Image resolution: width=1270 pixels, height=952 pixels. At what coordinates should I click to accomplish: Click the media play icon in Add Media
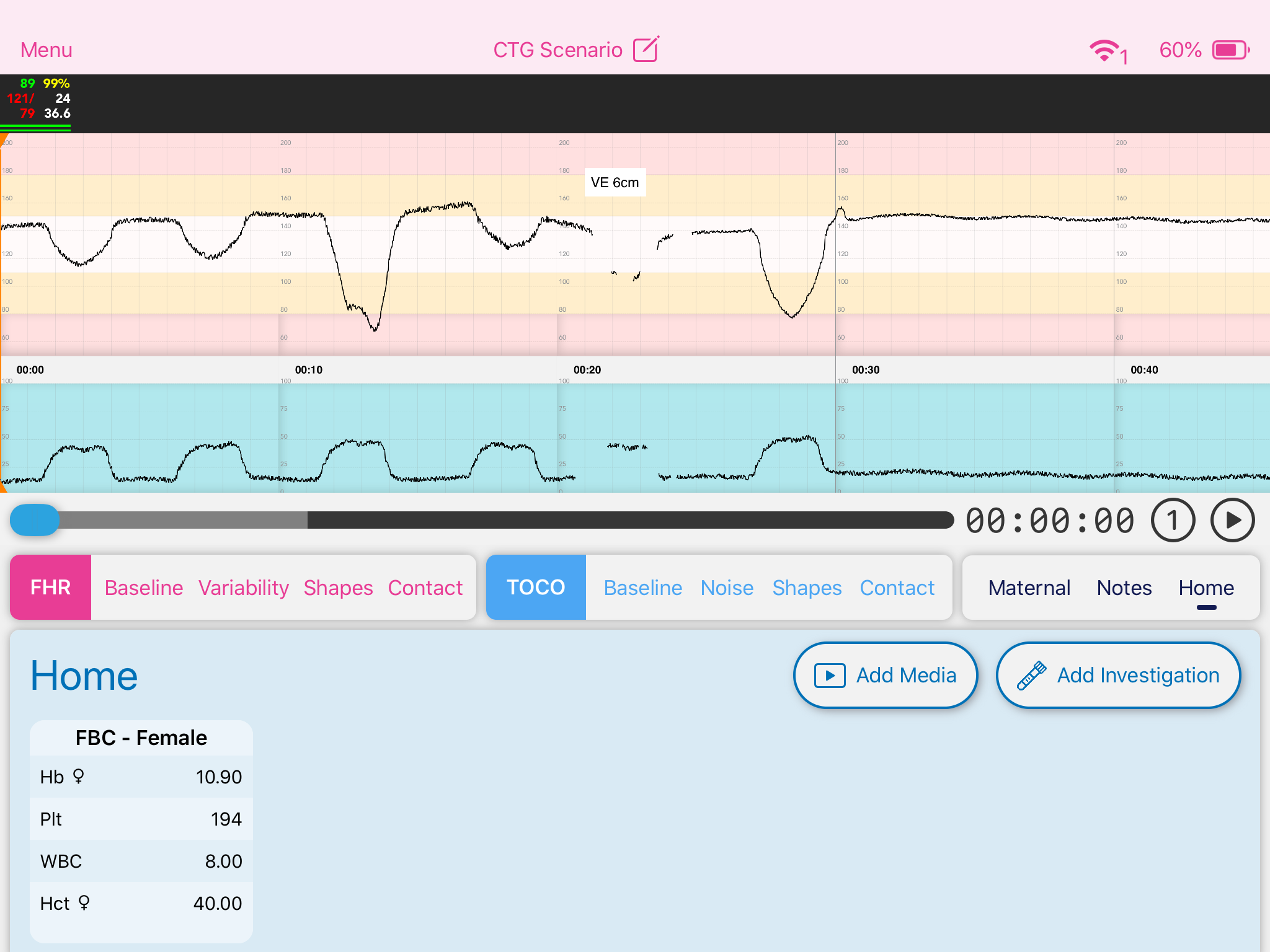[x=830, y=676]
